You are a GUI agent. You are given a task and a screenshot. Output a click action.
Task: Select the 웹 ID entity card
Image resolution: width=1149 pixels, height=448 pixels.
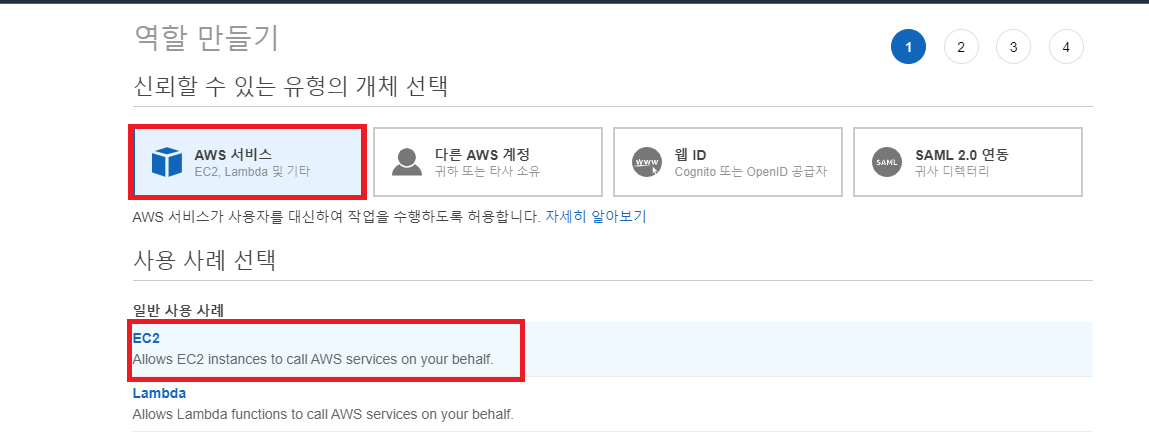coord(728,162)
